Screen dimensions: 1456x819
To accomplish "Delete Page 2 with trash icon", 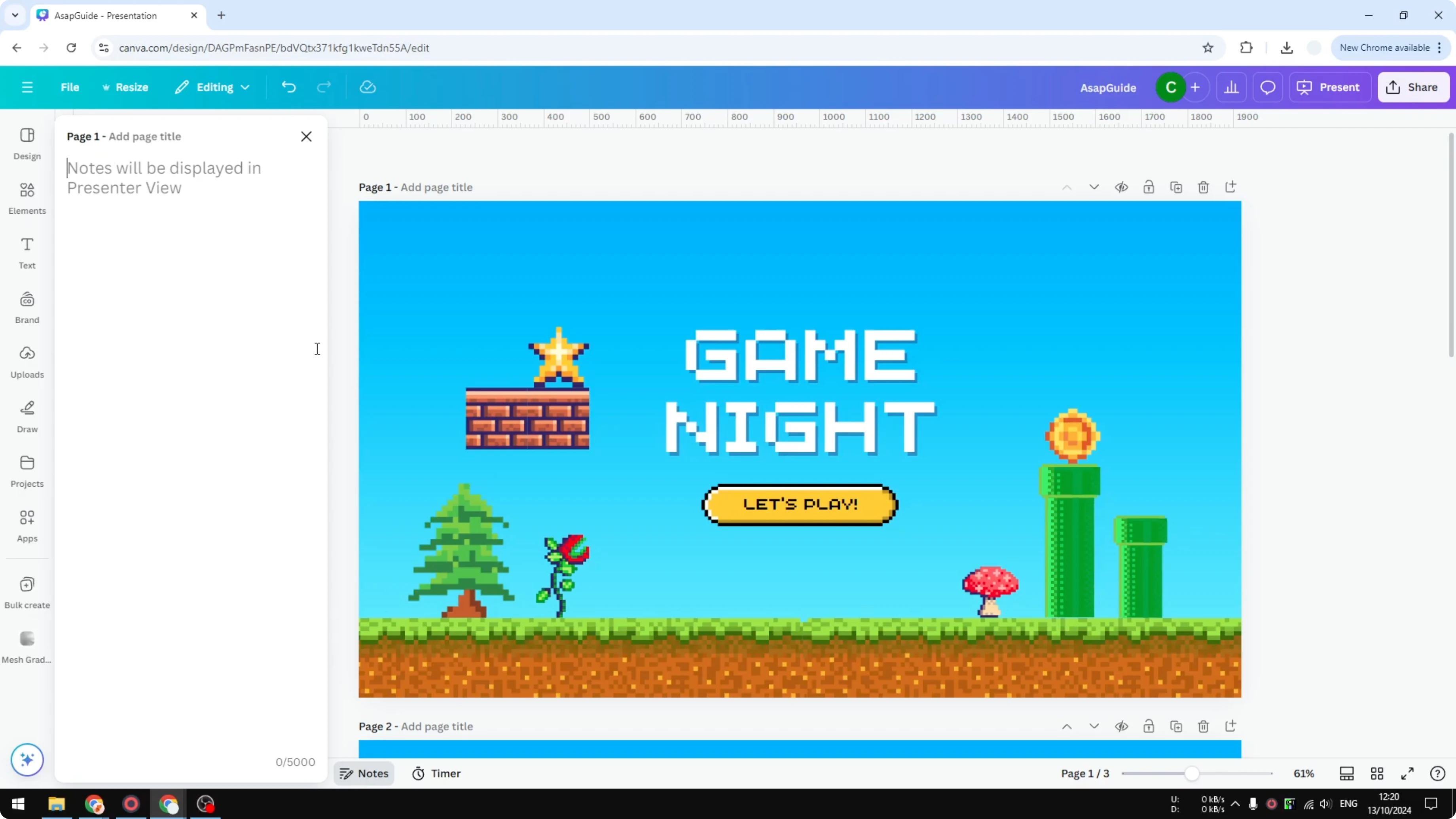I will (x=1203, y=726).
